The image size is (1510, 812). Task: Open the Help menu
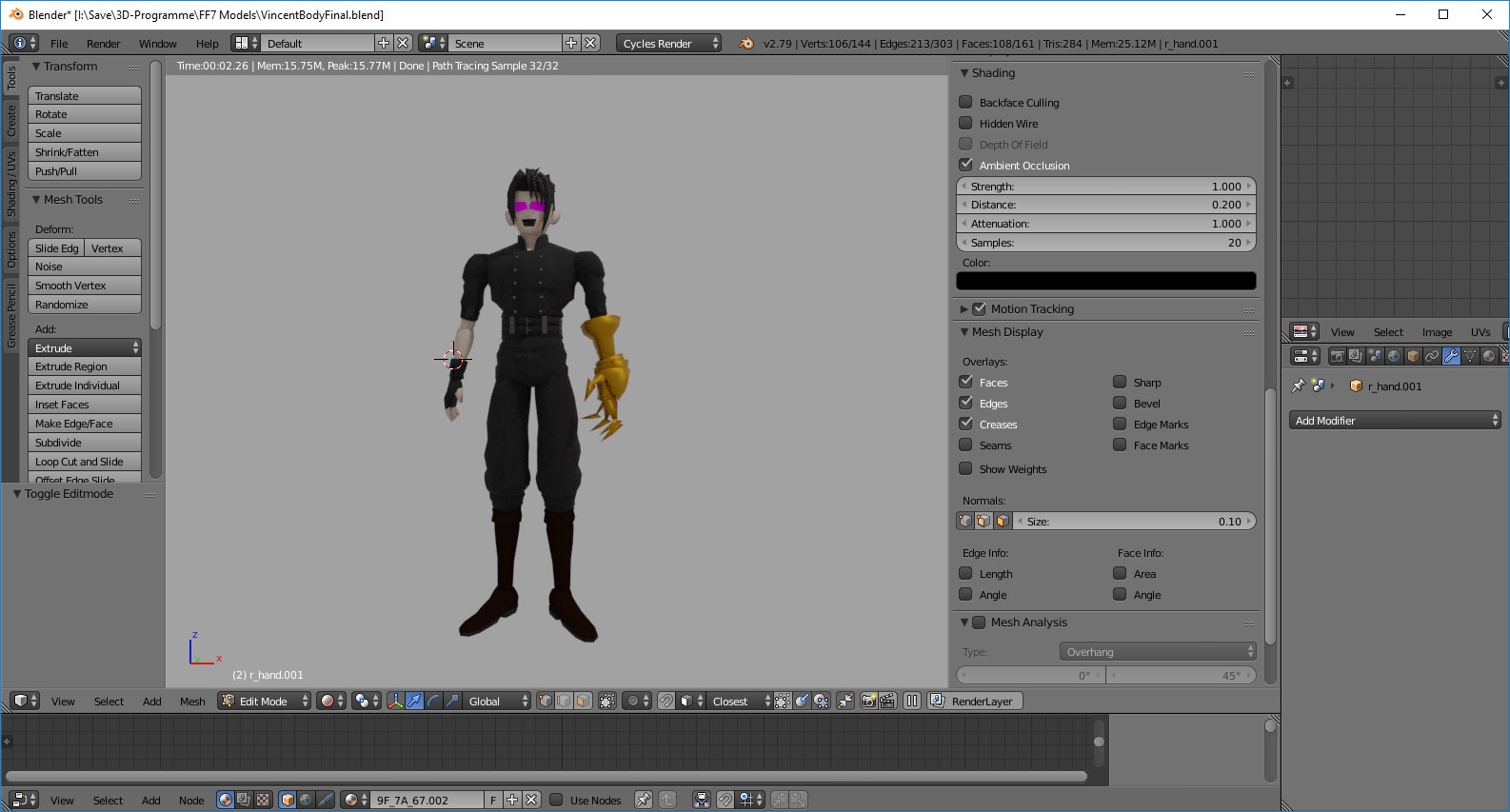tap(207, 43)
